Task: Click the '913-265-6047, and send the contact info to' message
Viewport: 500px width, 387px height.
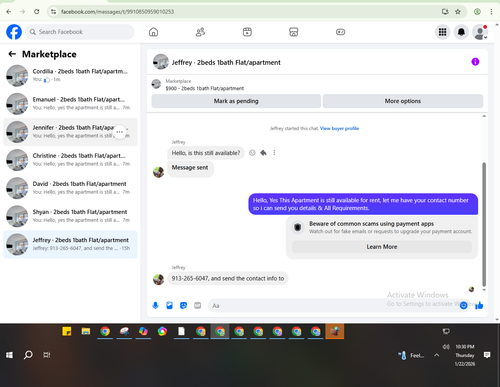Action: 228,278
